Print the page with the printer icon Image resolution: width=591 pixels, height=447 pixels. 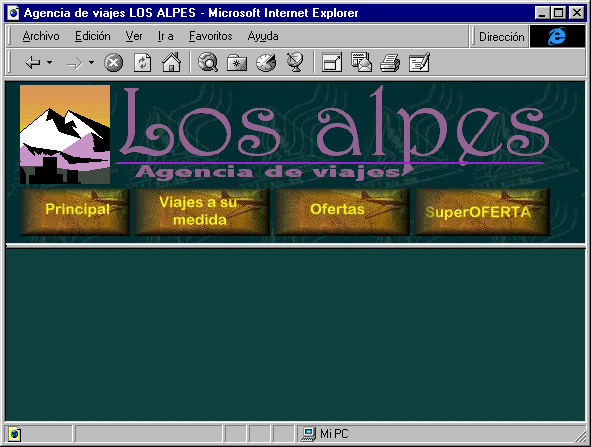[x=390, y=63]
